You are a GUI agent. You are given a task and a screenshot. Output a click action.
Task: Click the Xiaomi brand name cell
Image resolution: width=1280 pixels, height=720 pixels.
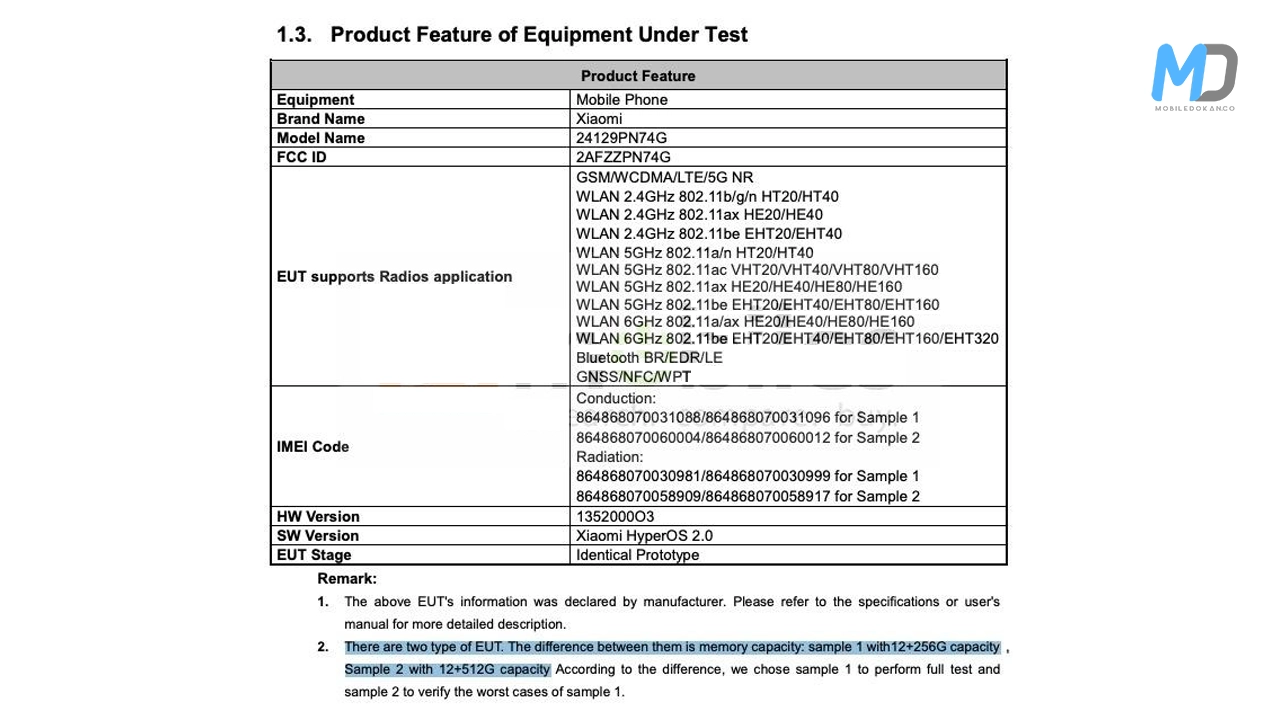pyautogui.click(x=599, y=119)
